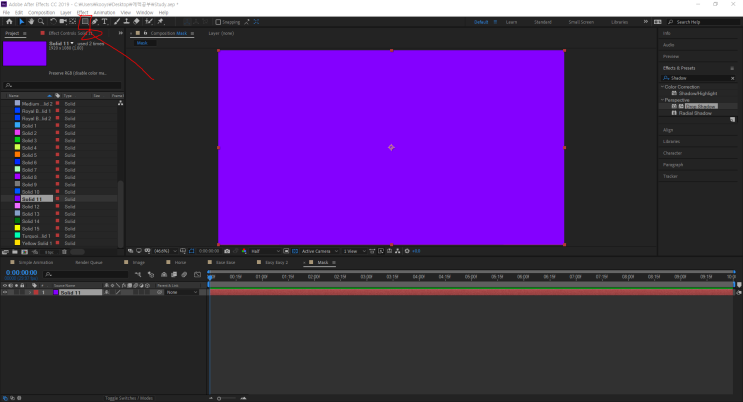Collapse the Perspective effects category
The width and height of the screenshot is (743, 402).
(x=662, y=100)
